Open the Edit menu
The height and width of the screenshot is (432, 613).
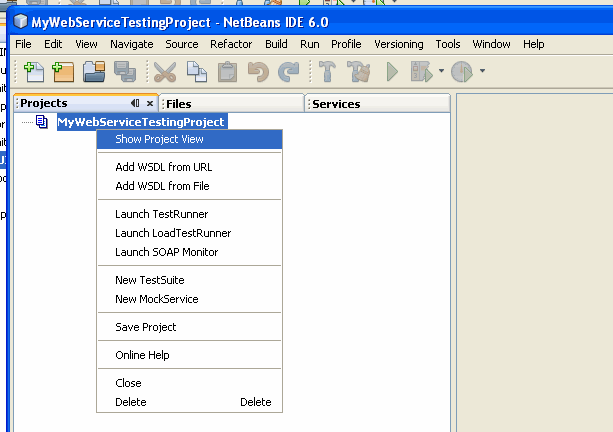[x=53, y=44]
